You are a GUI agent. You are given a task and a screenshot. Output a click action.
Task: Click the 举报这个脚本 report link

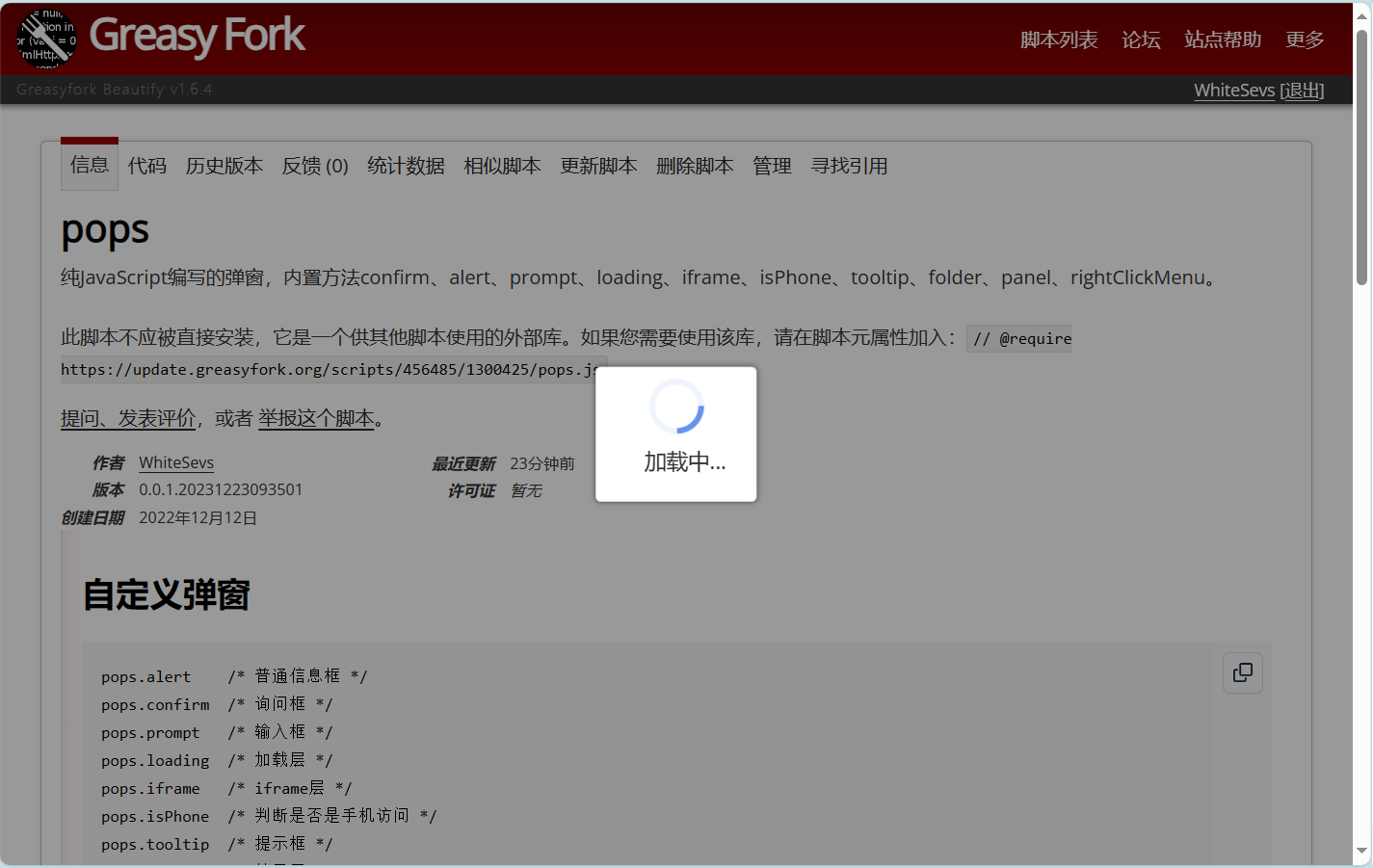click(x=316, y=418)
